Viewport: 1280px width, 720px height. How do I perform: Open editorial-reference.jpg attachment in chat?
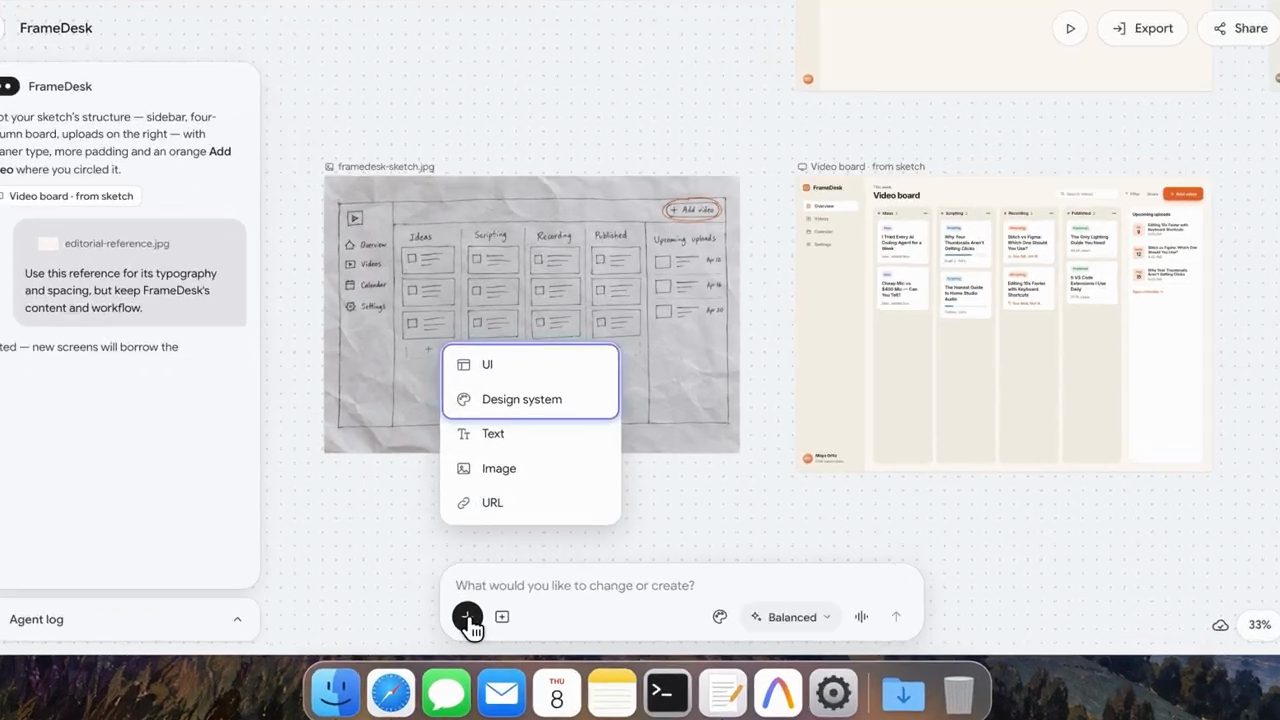[104, 243]
